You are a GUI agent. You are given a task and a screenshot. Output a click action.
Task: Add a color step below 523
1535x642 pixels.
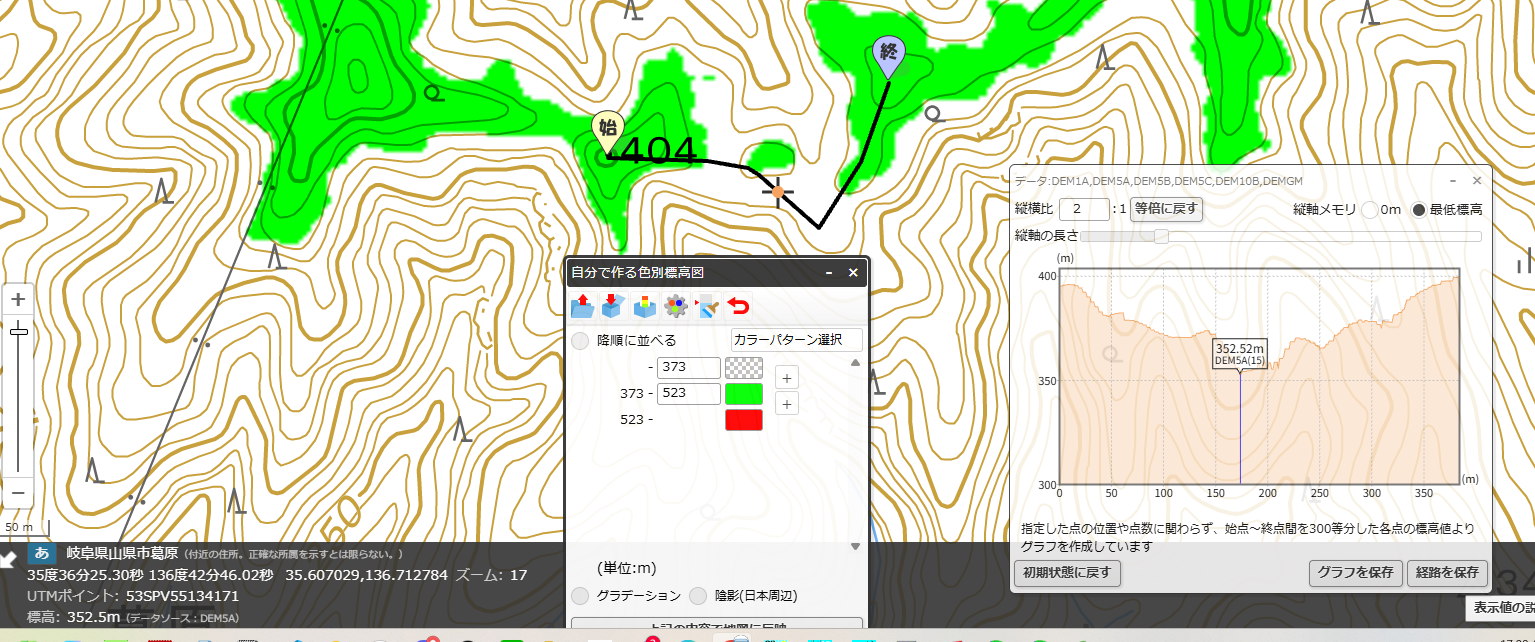(x=787, y=404)
